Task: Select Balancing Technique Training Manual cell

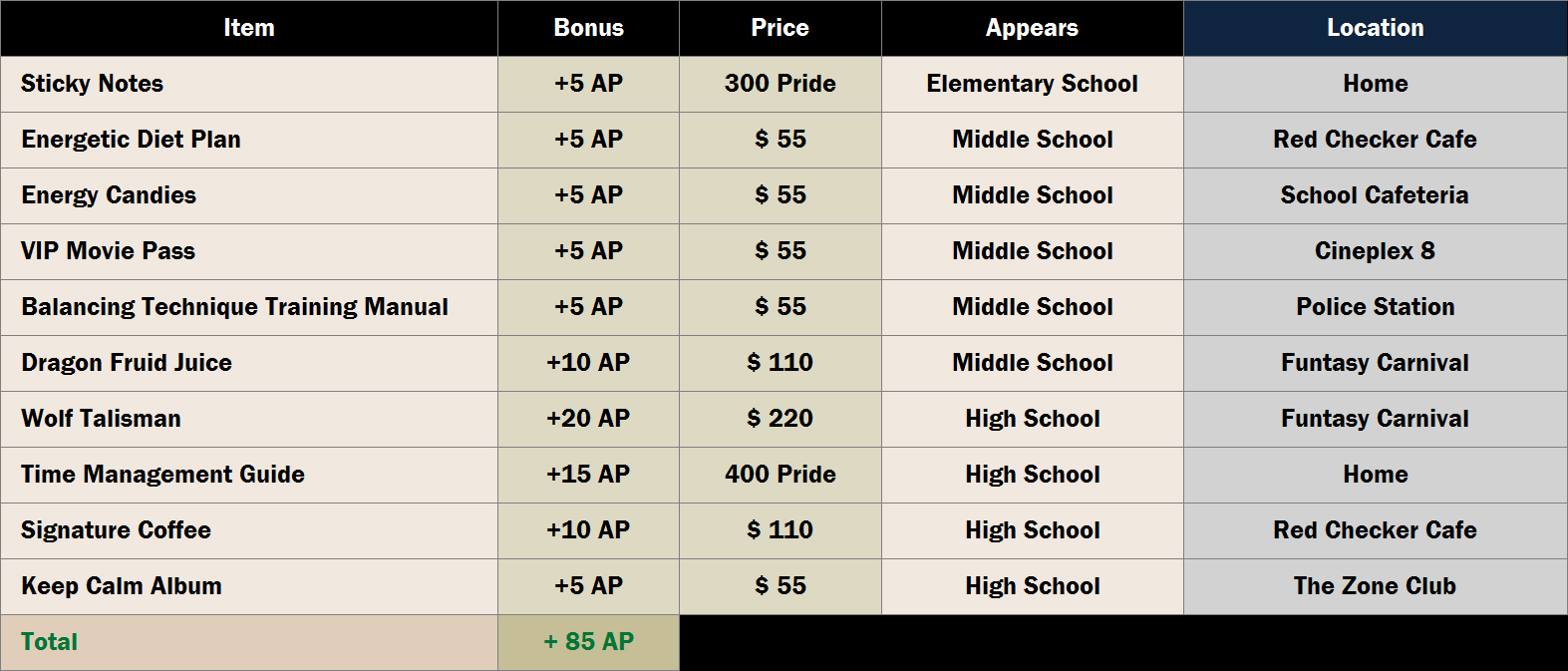Action: 235,307
